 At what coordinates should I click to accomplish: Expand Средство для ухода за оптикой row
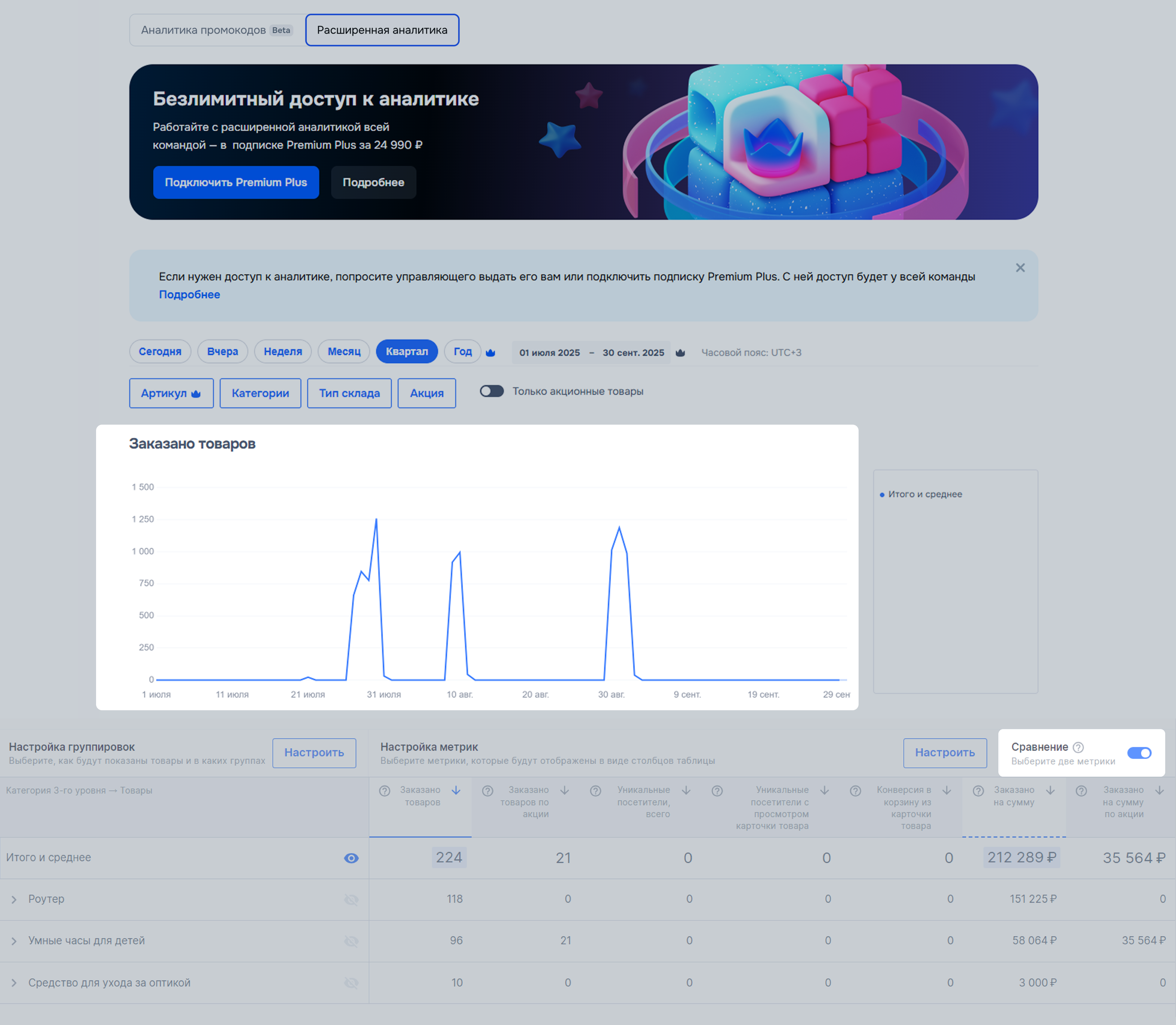click(x=14, y=983)
